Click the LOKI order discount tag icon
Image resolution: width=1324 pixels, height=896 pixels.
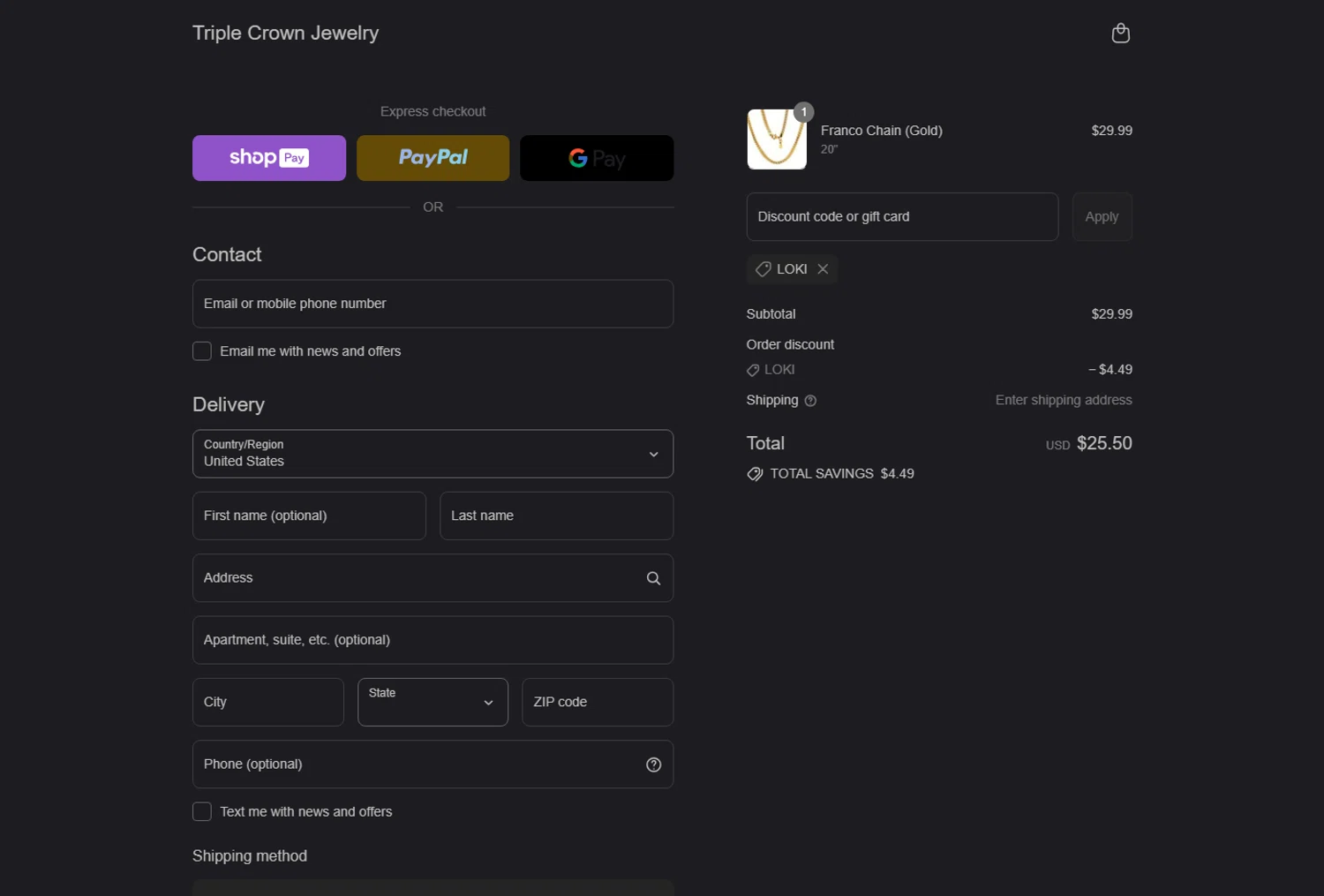pos(753,370)
